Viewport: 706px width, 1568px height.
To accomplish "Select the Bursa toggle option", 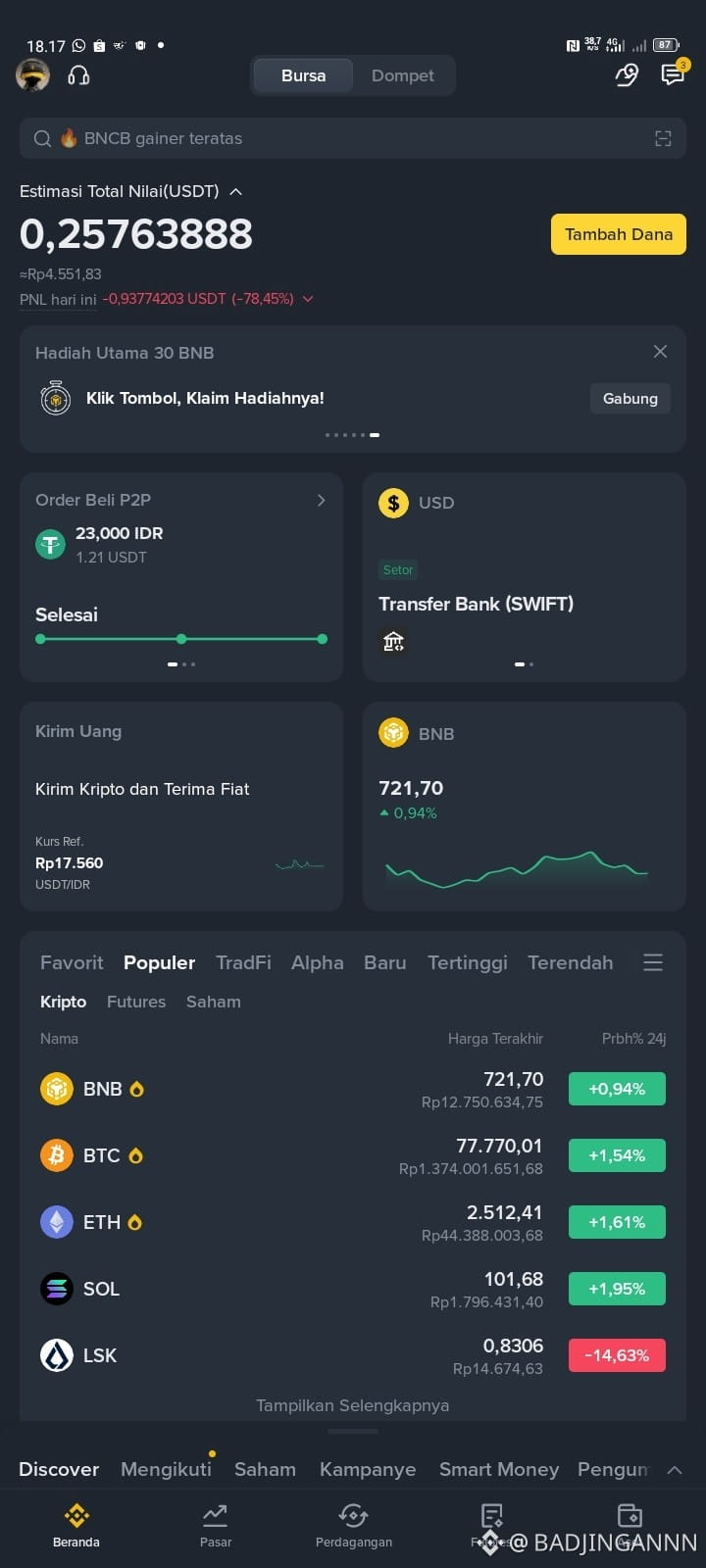I will tap(303, 75).
